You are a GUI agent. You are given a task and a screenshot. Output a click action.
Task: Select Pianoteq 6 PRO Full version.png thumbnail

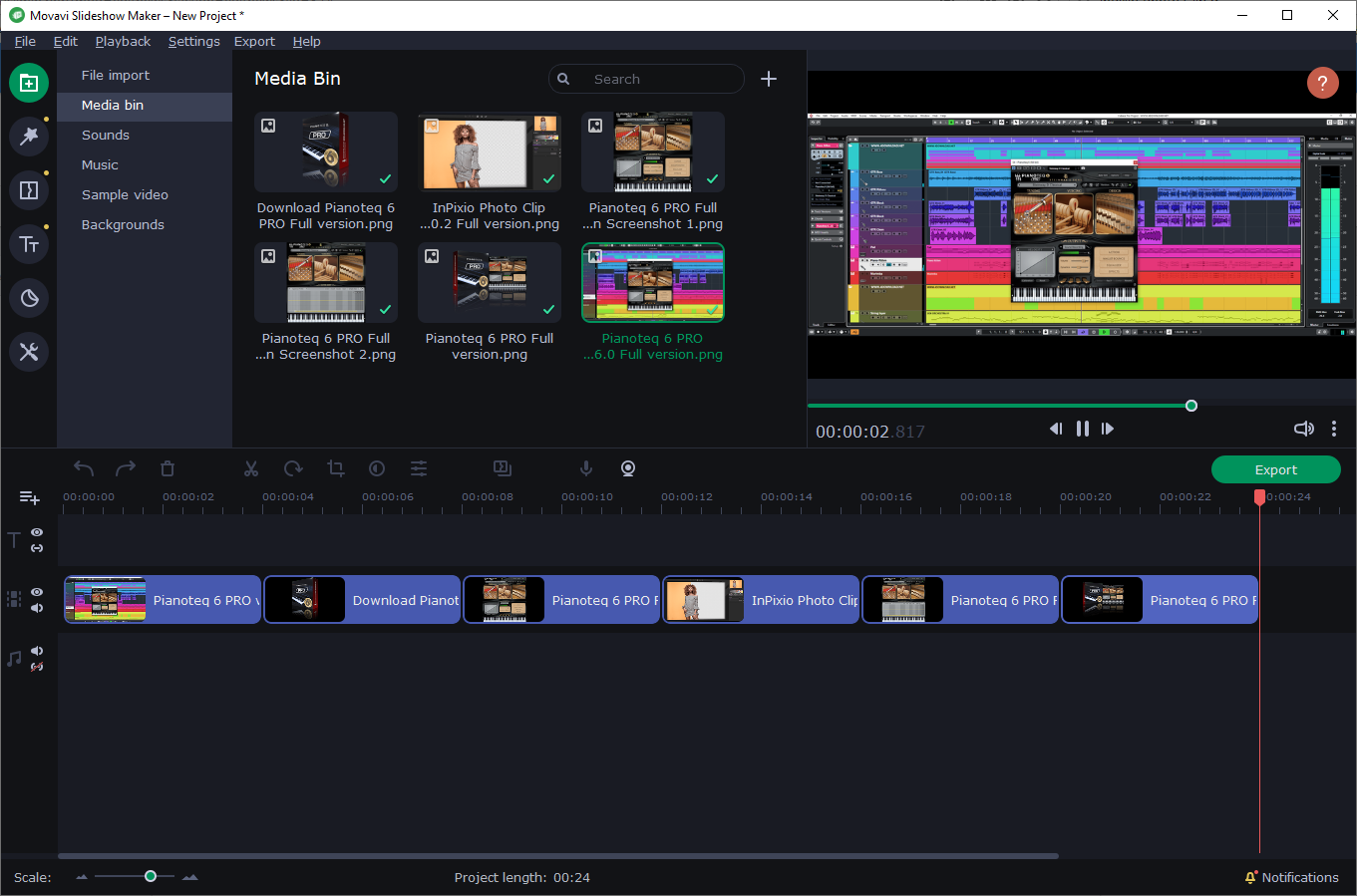click(490, 282)
